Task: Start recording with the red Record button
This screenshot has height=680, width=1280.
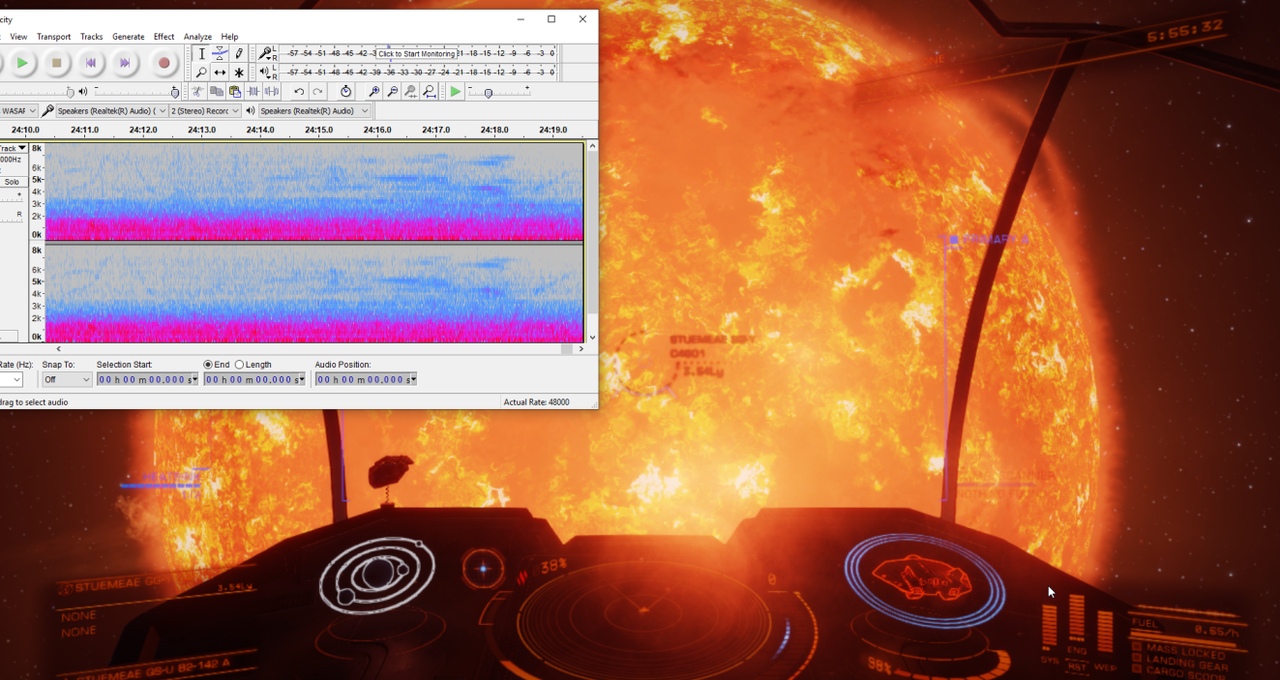Action: pos(164,63)
